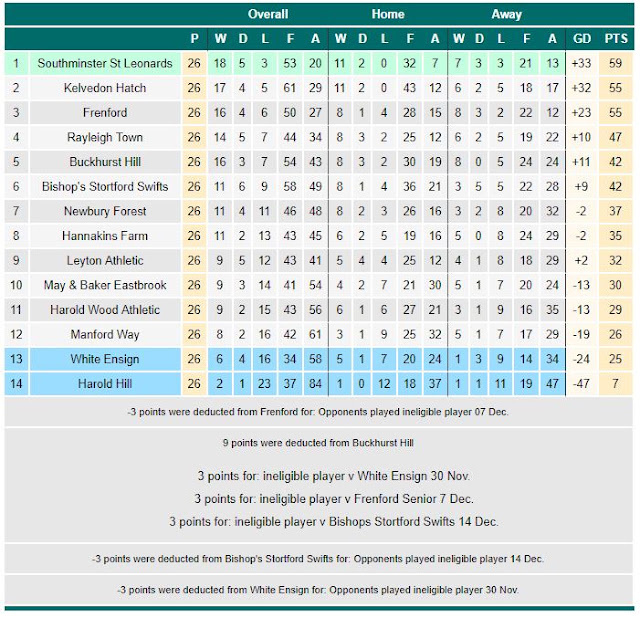
Task: Click the GD column header
Action: pyautogui.click(x=582, y=39)
